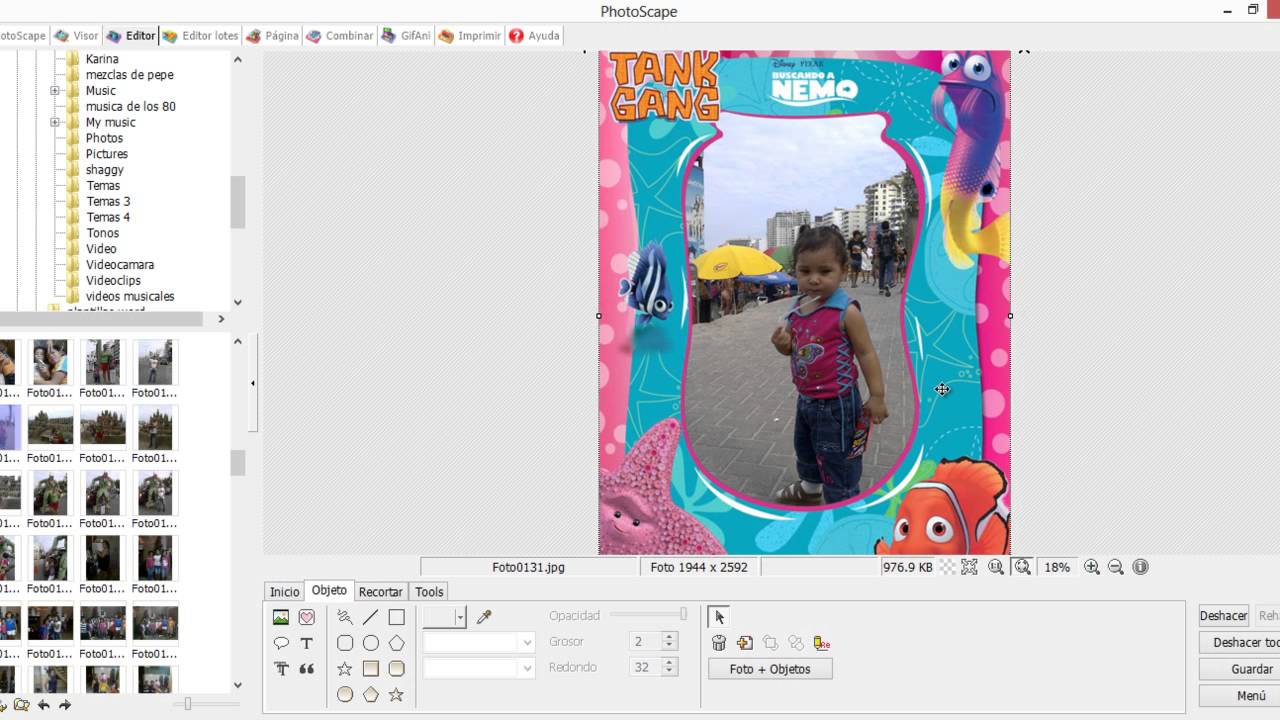Click the 18% zoom value
1280x720 pixels.
1057,567
